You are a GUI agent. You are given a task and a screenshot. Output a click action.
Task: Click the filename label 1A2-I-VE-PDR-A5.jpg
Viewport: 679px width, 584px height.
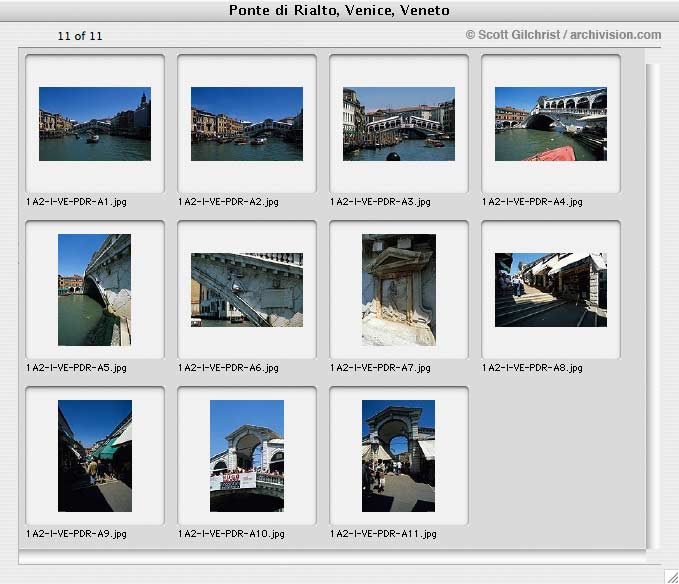[x=77, y=368]
